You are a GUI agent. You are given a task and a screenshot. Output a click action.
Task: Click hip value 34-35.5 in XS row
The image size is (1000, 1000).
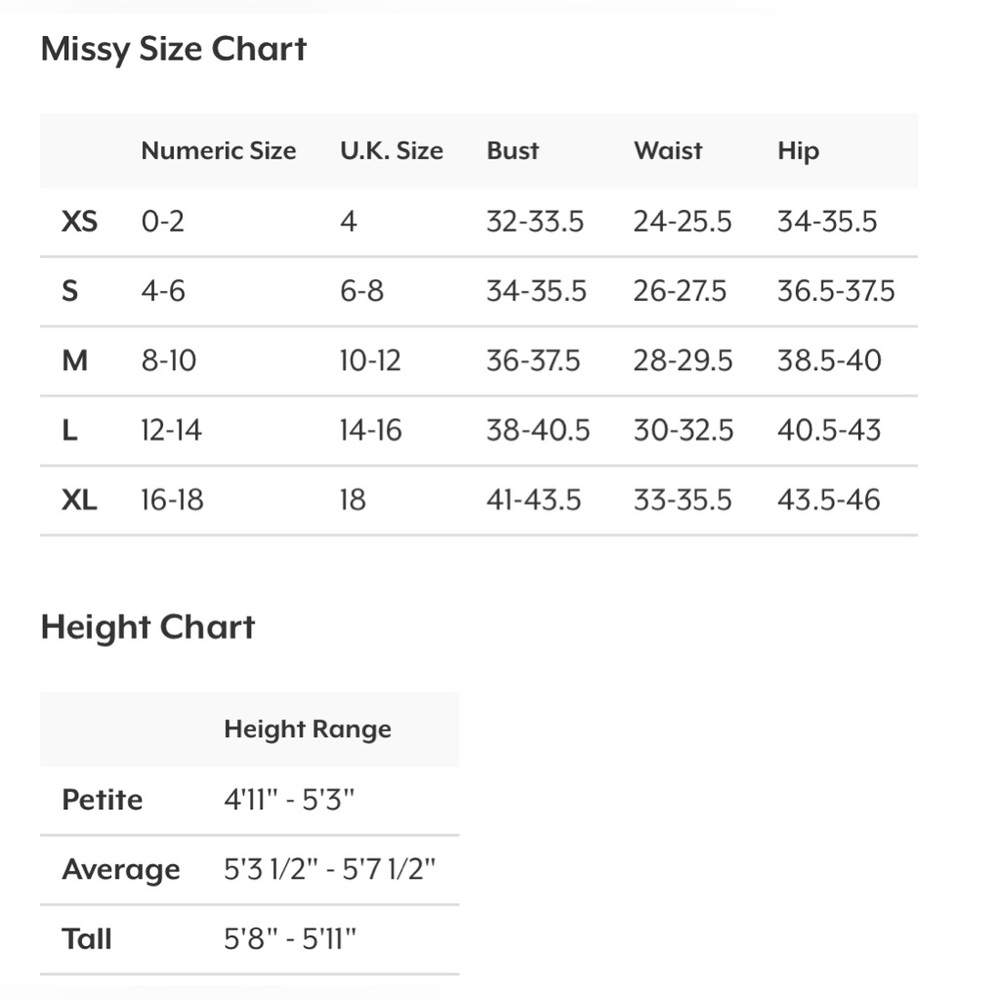tap(827, 222)
